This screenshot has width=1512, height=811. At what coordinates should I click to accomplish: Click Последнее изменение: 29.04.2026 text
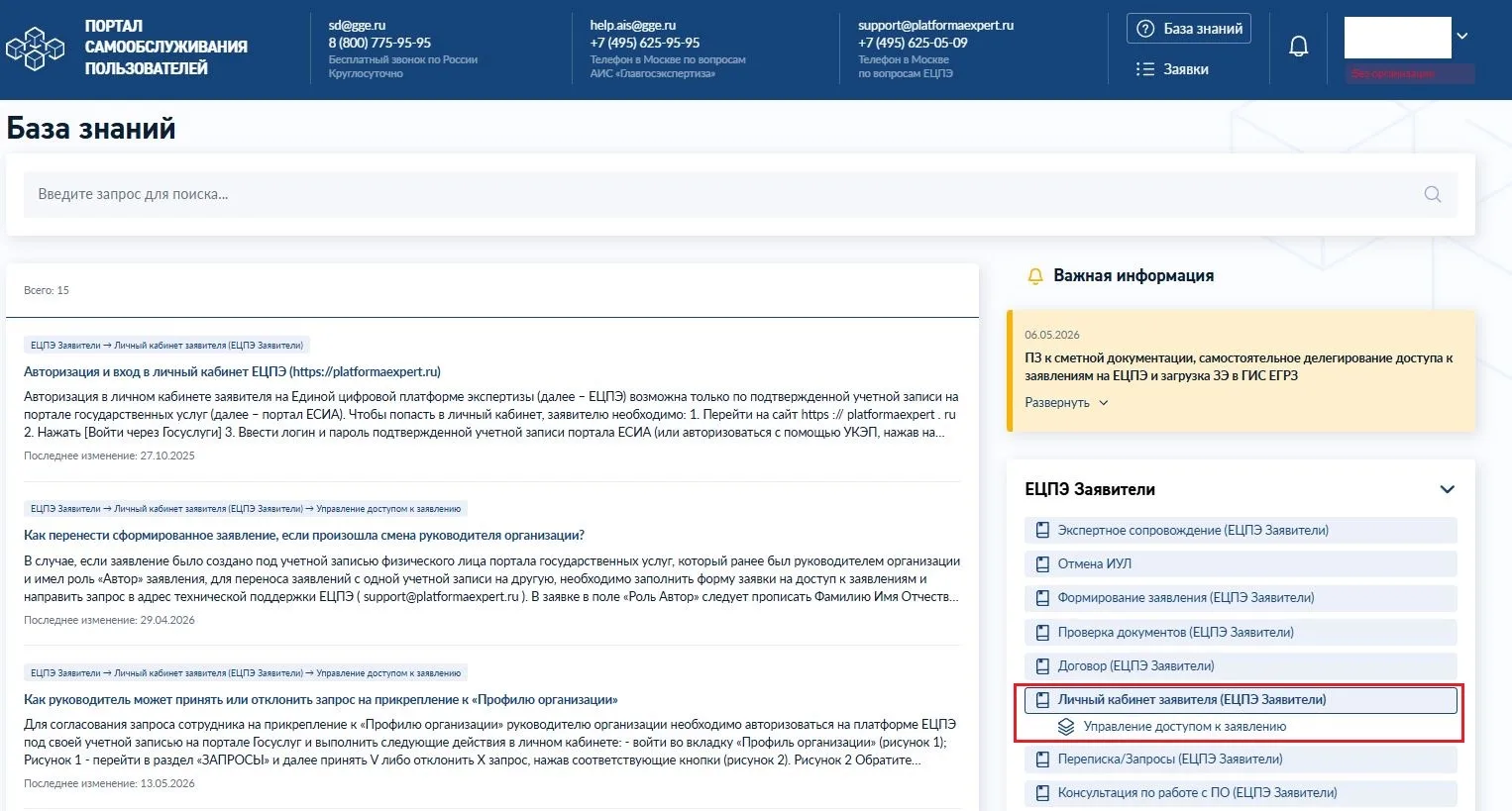tap(109, 621)
